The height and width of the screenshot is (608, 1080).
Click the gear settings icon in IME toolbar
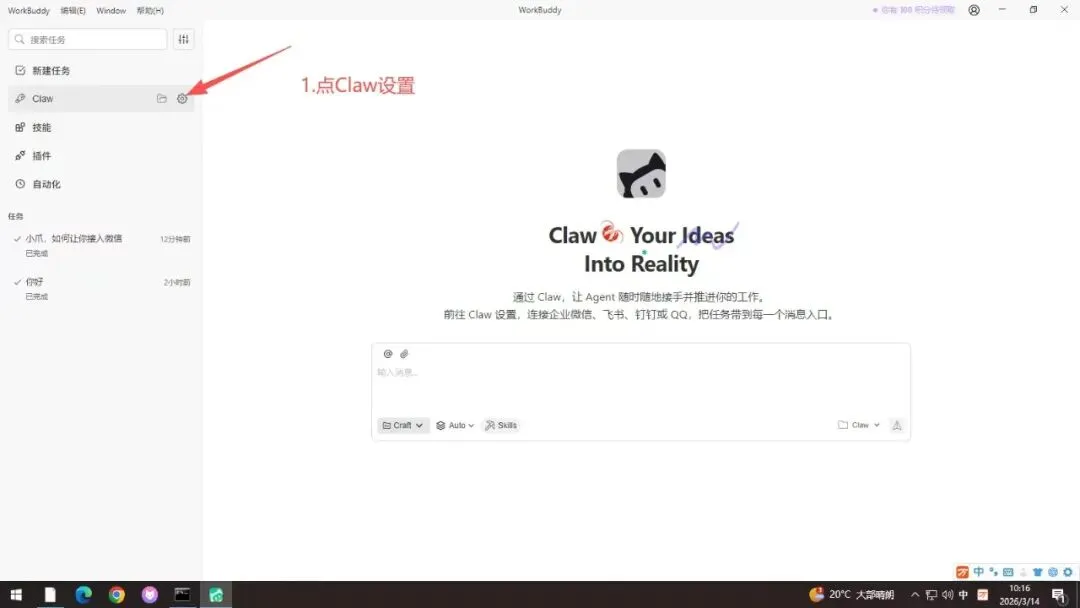1068,572
